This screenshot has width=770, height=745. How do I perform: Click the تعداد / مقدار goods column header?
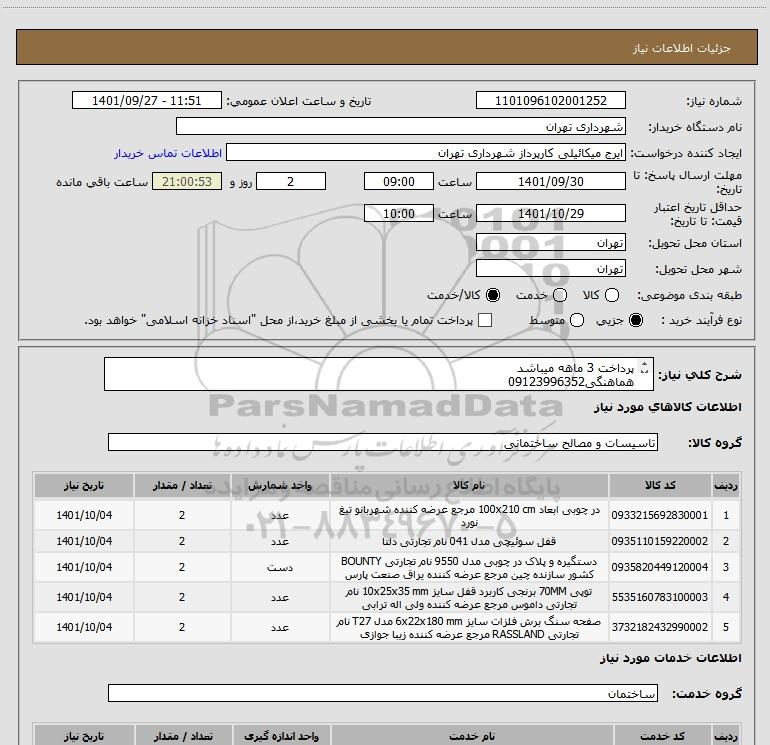182,485
